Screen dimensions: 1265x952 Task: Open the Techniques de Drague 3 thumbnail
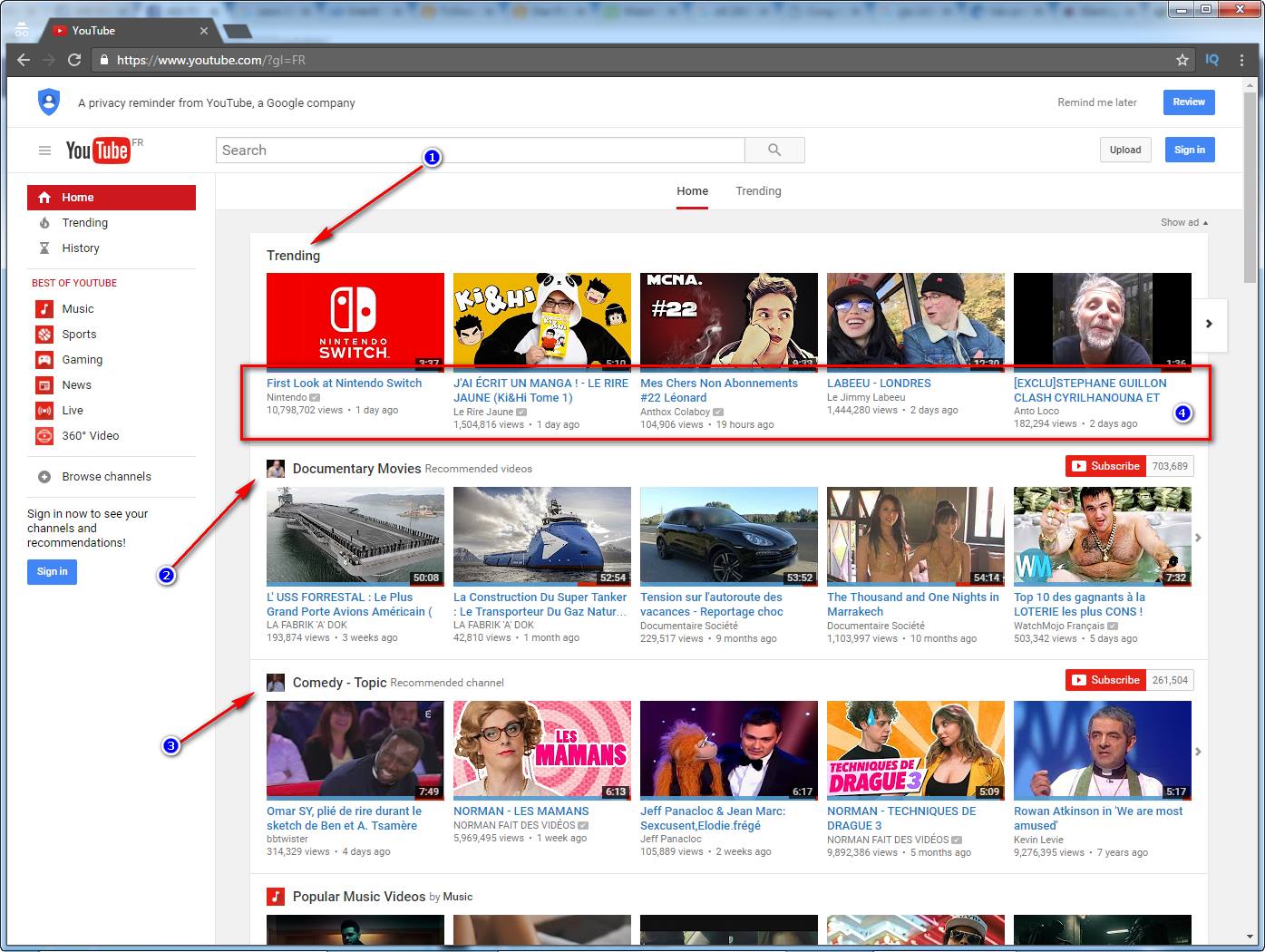[x=916, y=750]
